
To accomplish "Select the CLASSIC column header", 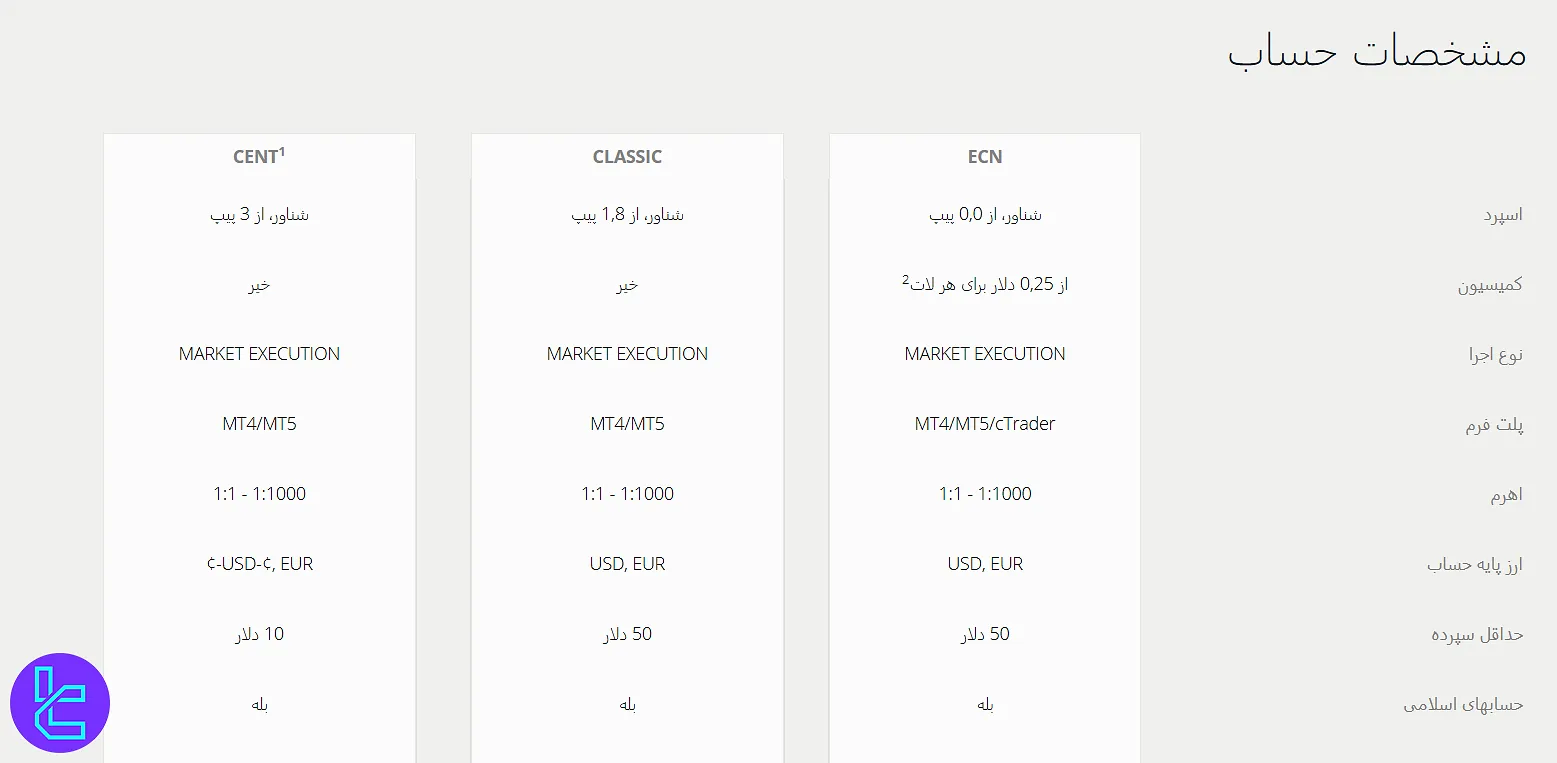I will tap(627, 156).
